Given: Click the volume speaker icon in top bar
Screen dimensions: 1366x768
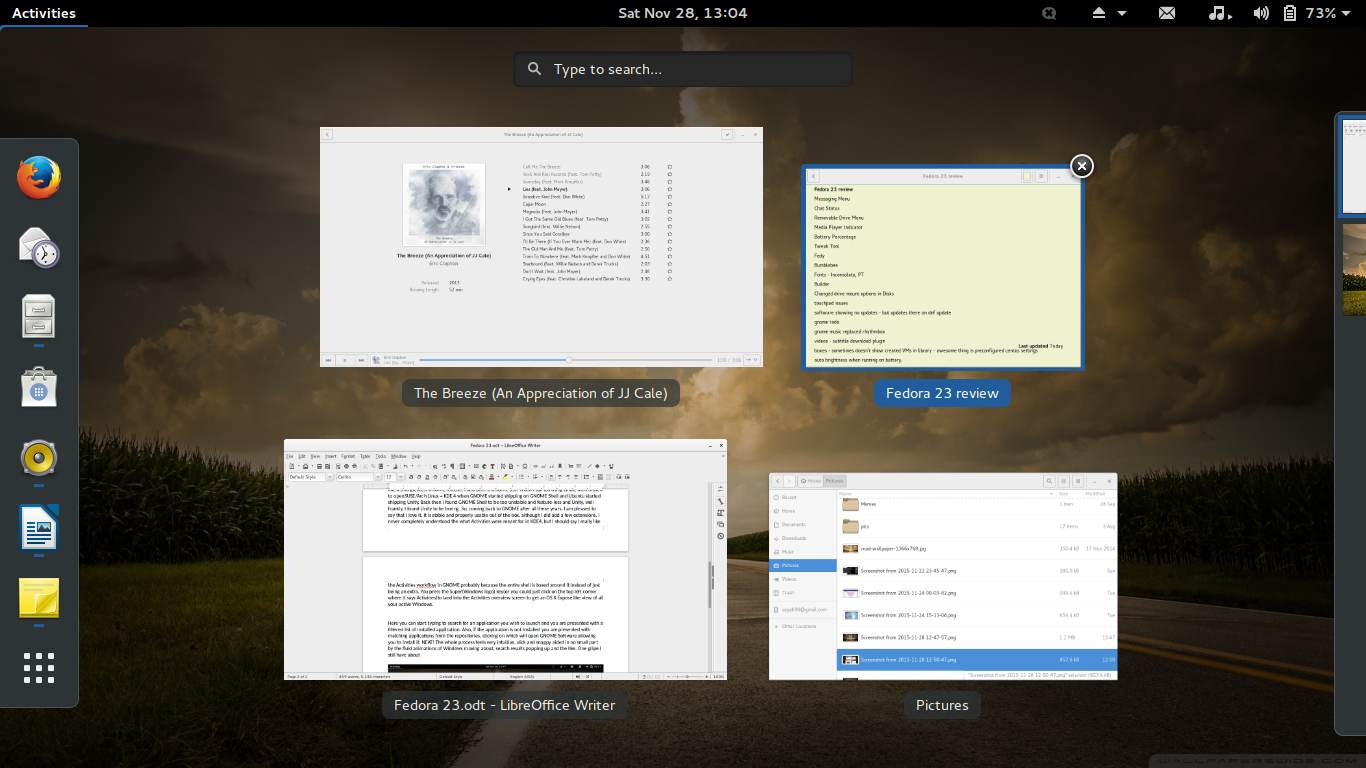Looking at the screenshot, I should point(1262,13).
